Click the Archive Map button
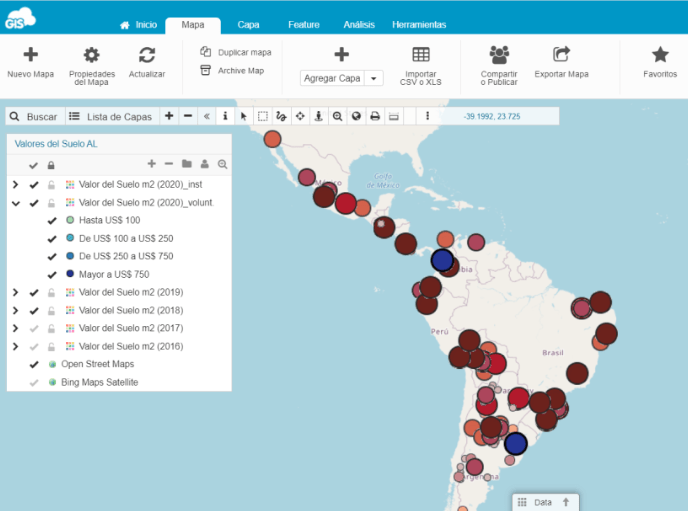Screen dimensions: 688x511 (x=232, y=70)
